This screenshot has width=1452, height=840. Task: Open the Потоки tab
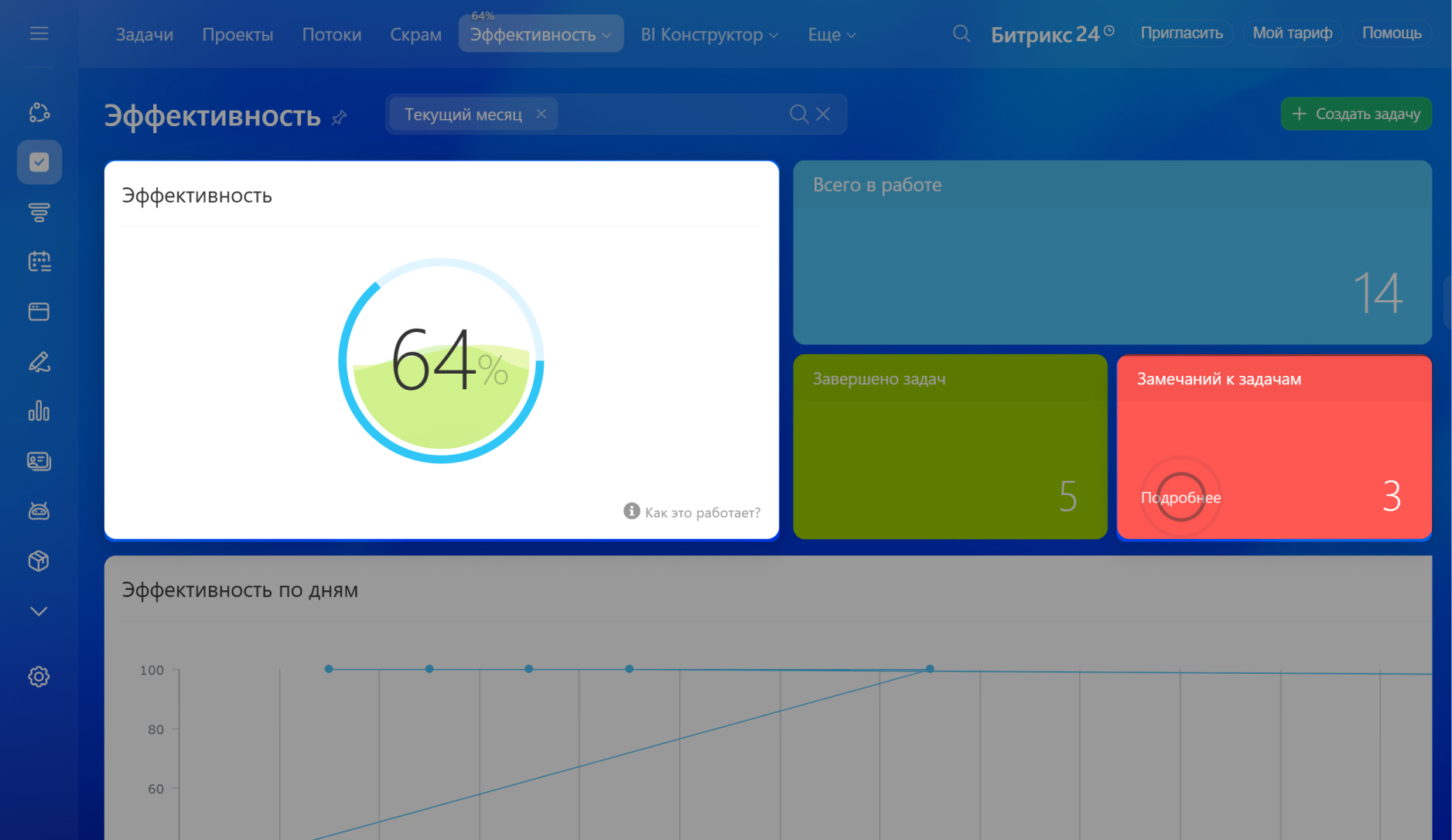click(x=331, y=35)
